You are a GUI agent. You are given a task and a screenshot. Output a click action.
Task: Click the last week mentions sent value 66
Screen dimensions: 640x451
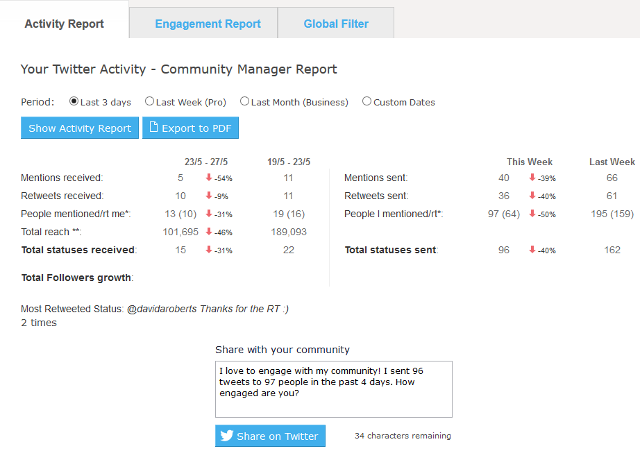click(612, 178)
